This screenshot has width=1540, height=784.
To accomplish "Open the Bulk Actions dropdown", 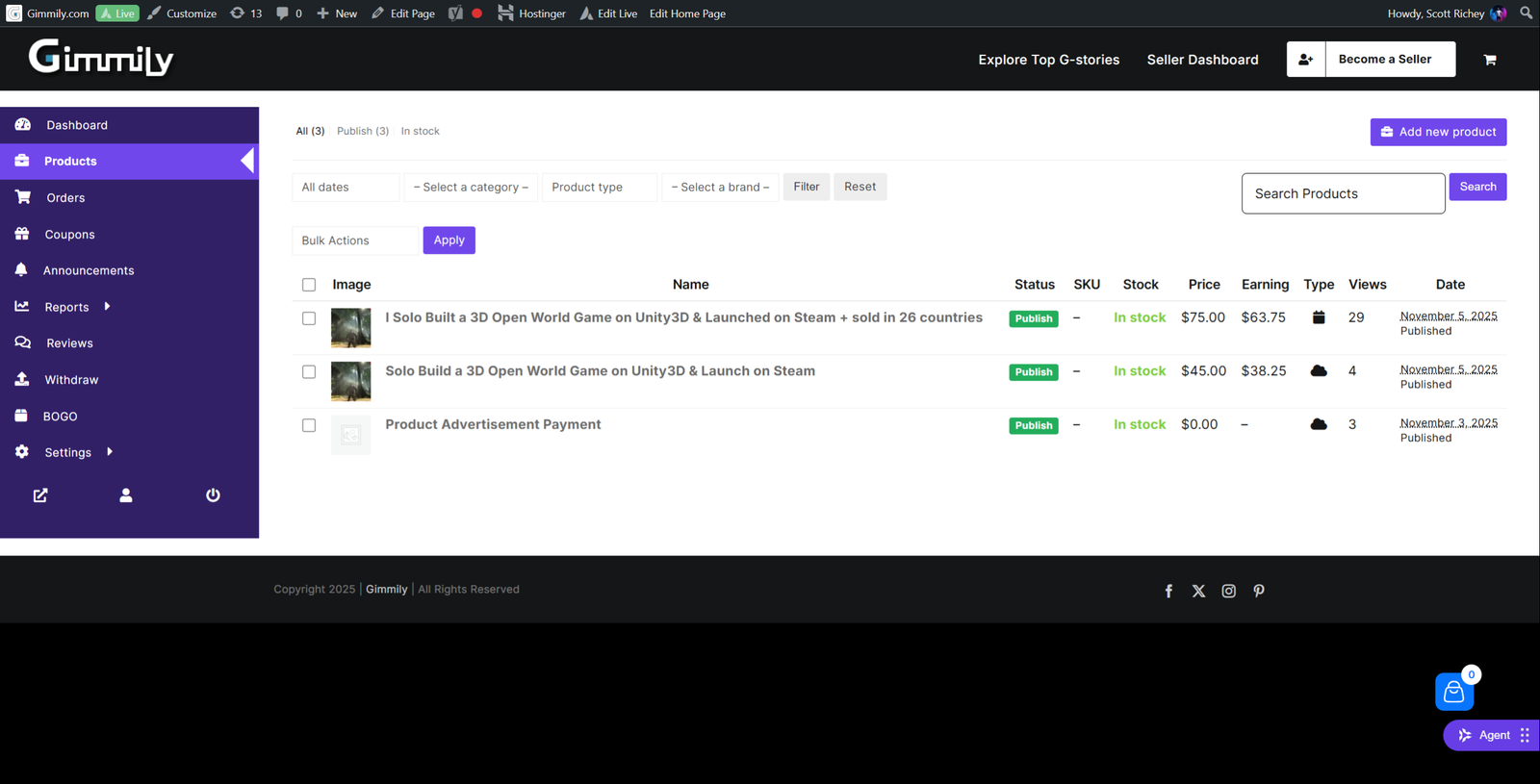I will pos(356,240).
